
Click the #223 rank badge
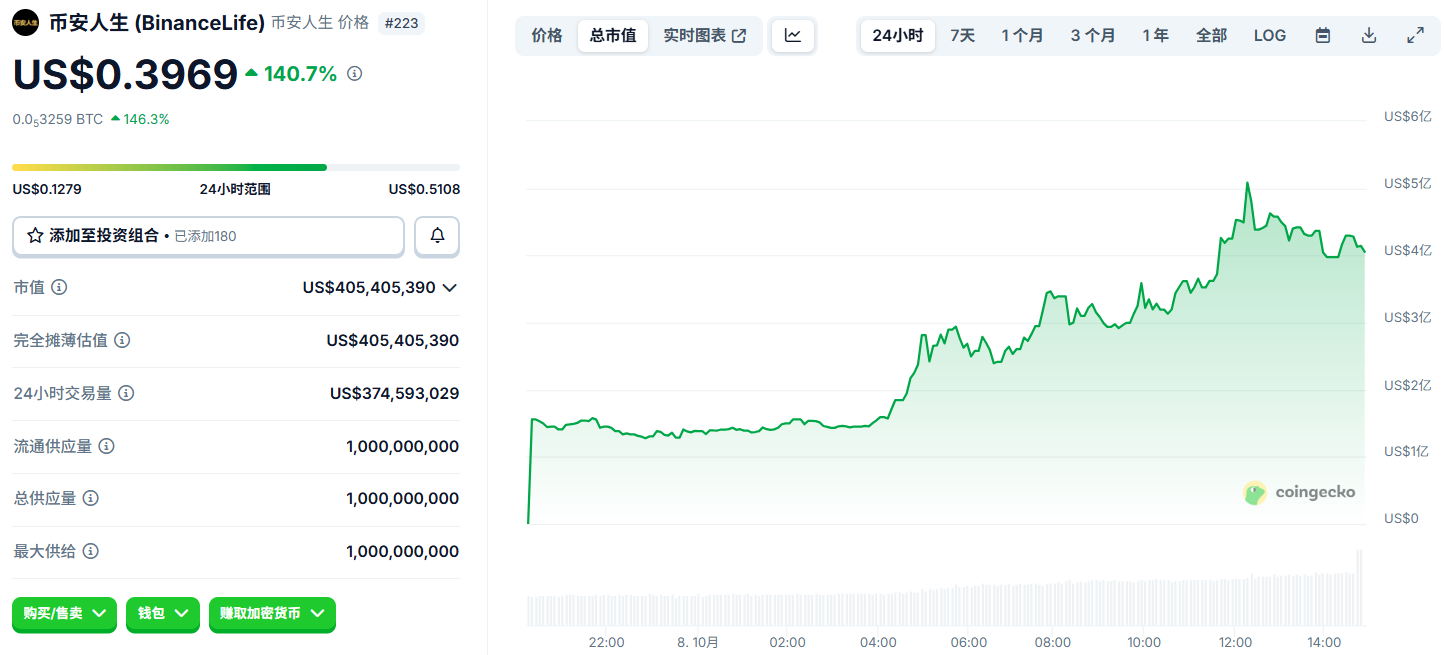point(402,22)
